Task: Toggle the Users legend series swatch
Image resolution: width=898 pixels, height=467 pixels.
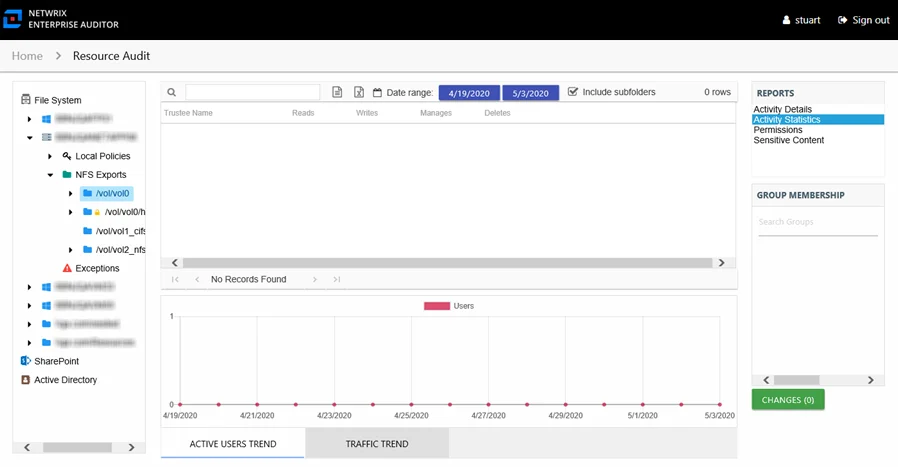Action: tap(437, 306)
